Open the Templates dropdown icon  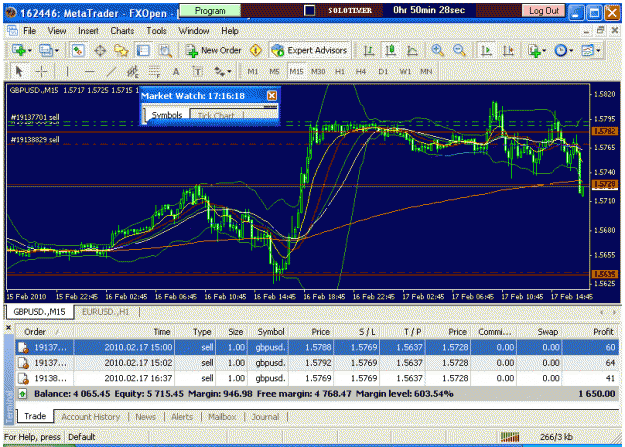coord(588,51)
